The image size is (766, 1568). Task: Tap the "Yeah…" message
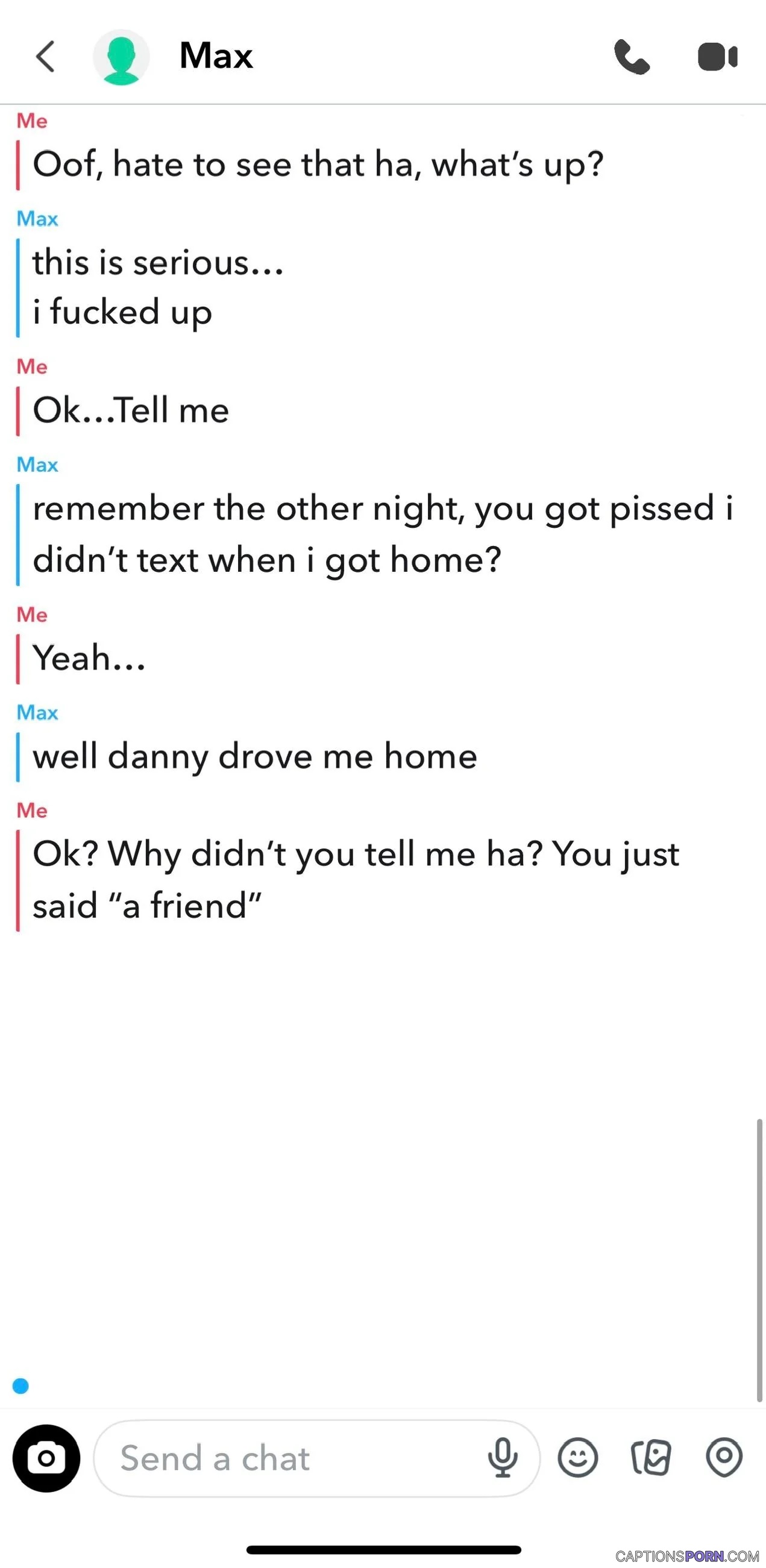pyautogui.click(x=89, y=659)
